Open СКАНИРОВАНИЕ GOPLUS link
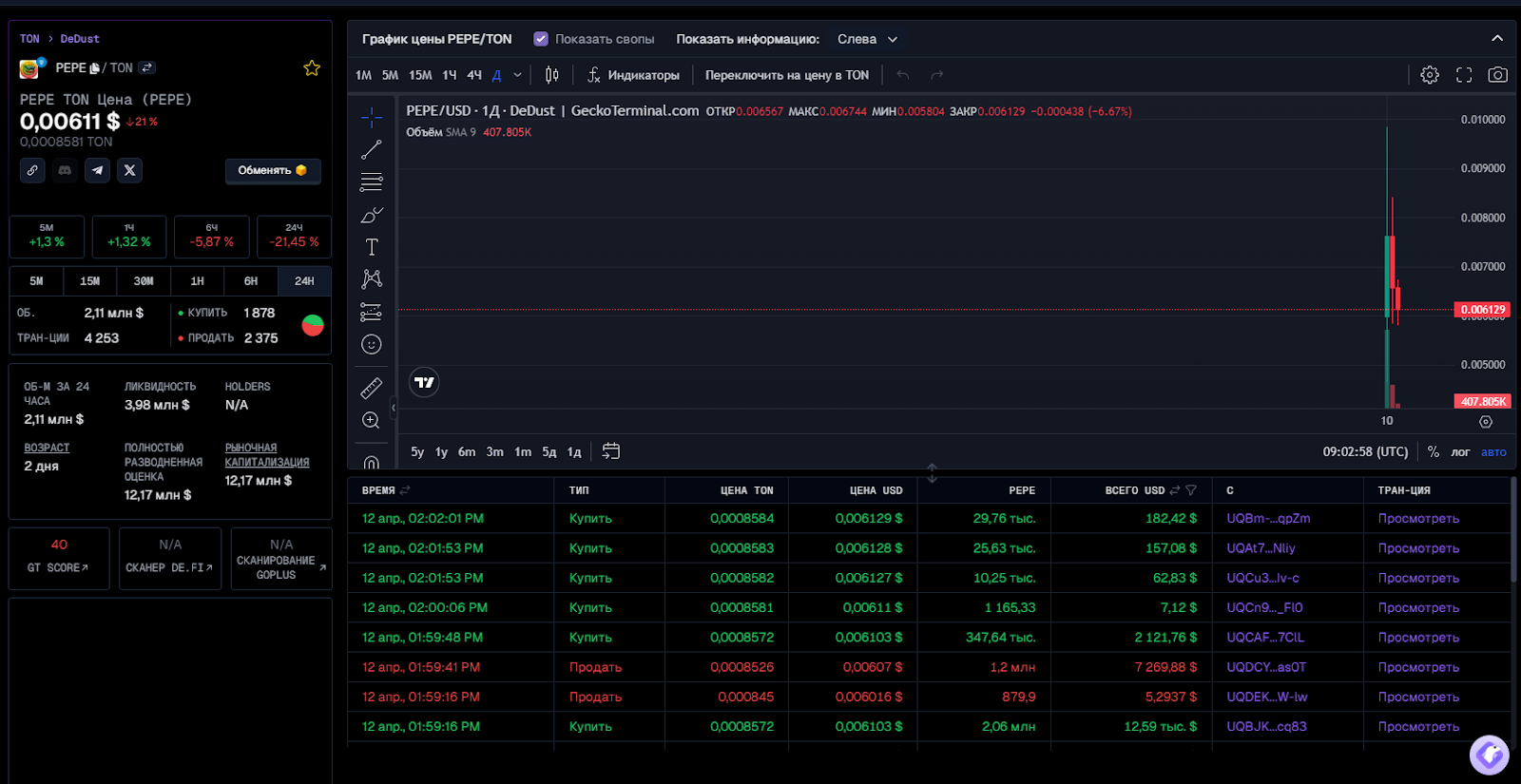 click(x=281, y=559)
